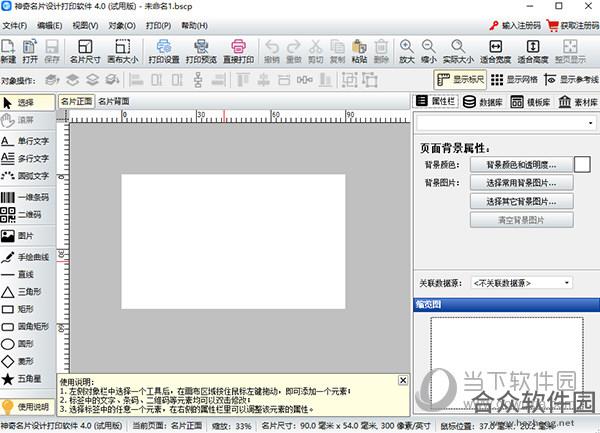Screen dimensions: 600x433
Task: Toggle 显示网格 grid display
Action: (514, 80)
